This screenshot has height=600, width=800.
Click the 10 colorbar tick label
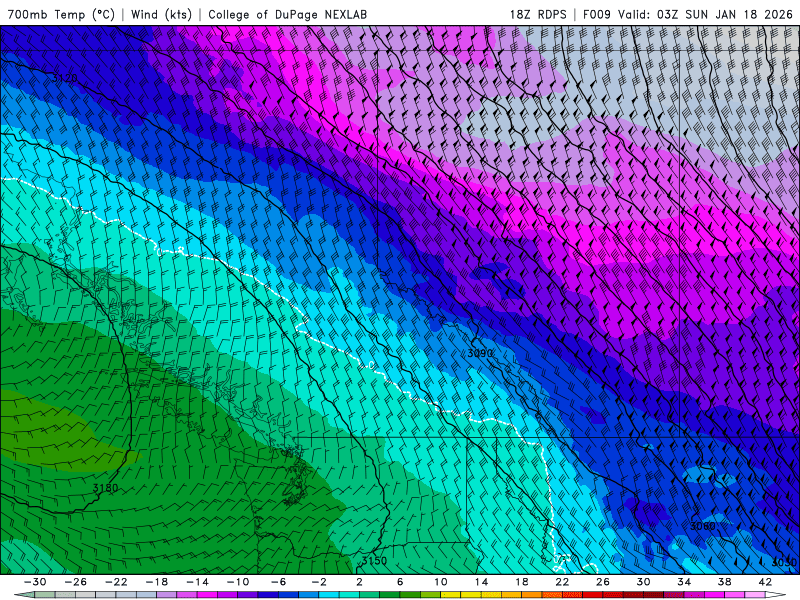[441, 582]
